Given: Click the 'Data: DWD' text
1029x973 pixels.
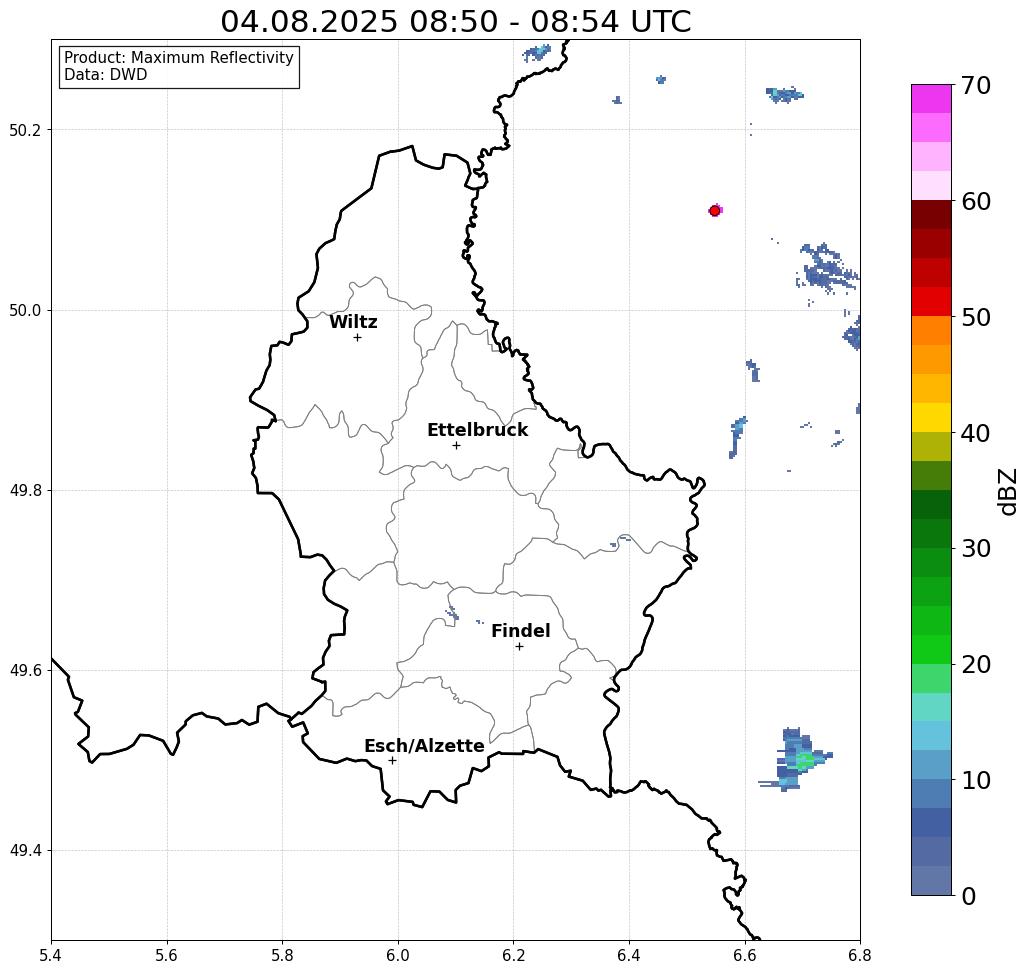Looking at the screenshot, I should point(106,75).
